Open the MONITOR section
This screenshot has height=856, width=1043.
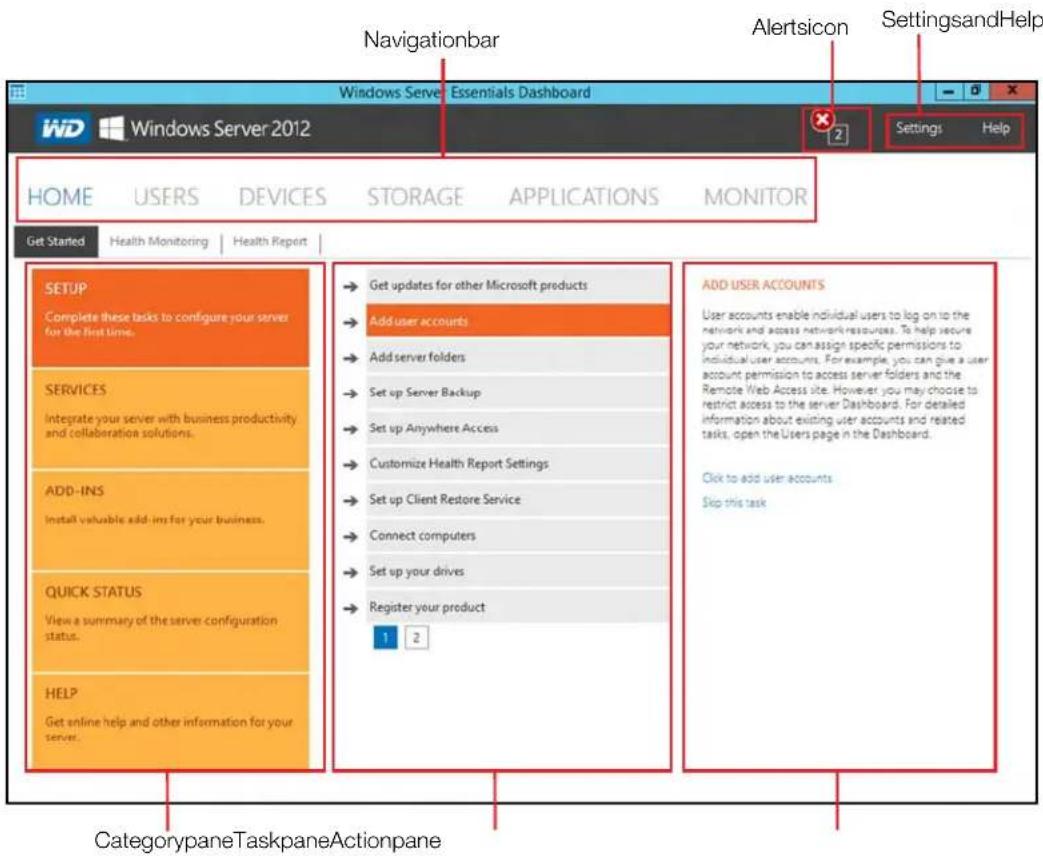756,197
